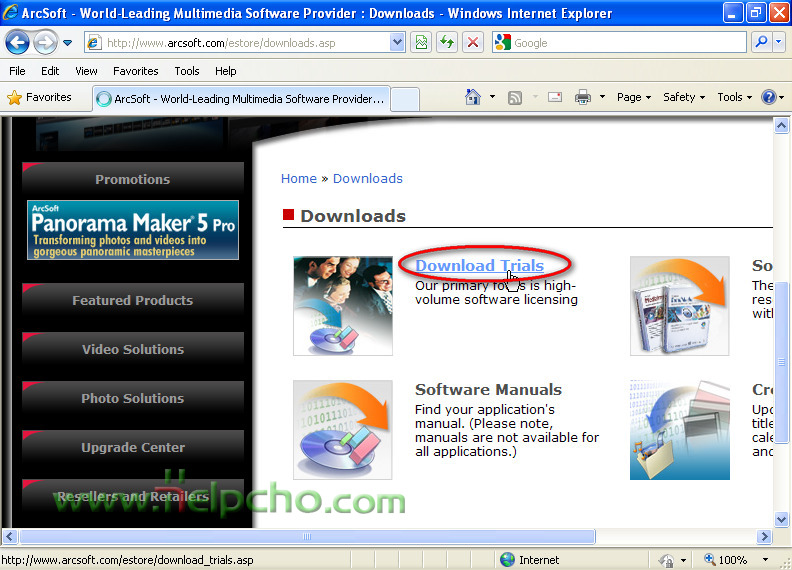Image resolution: width=792 pixels, height=570 pixels.
Task: Click the Download Trials people thumbnail
Action: (343, 306)
